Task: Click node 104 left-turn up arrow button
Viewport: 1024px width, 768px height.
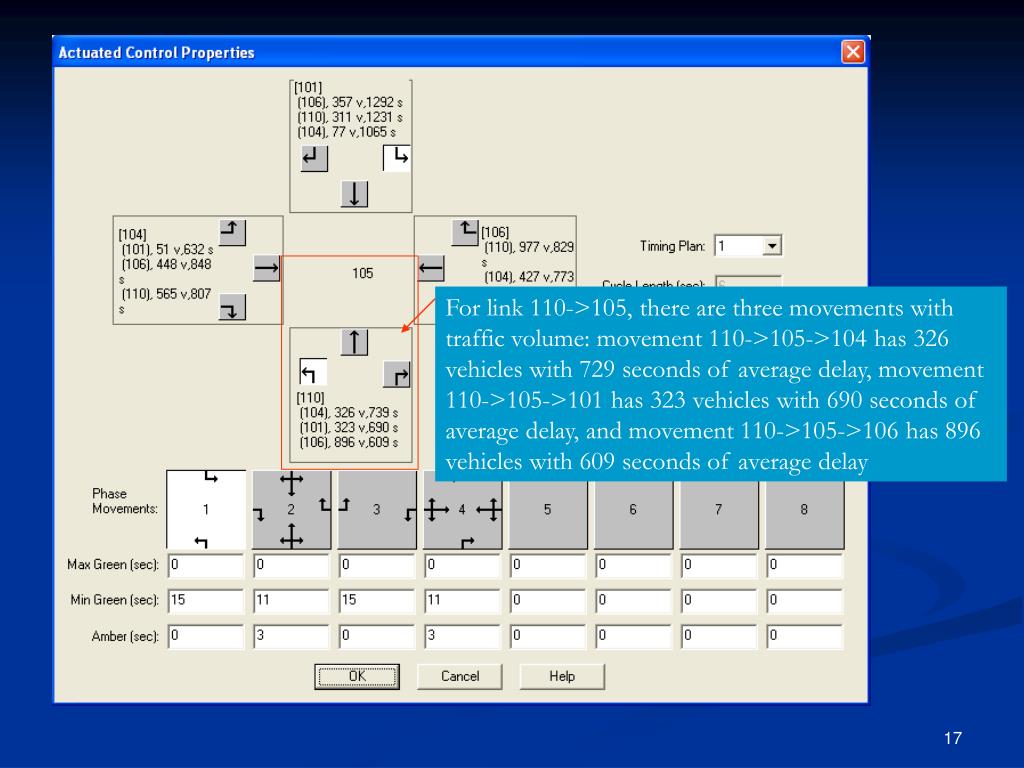Action: [x=232, y=232]
